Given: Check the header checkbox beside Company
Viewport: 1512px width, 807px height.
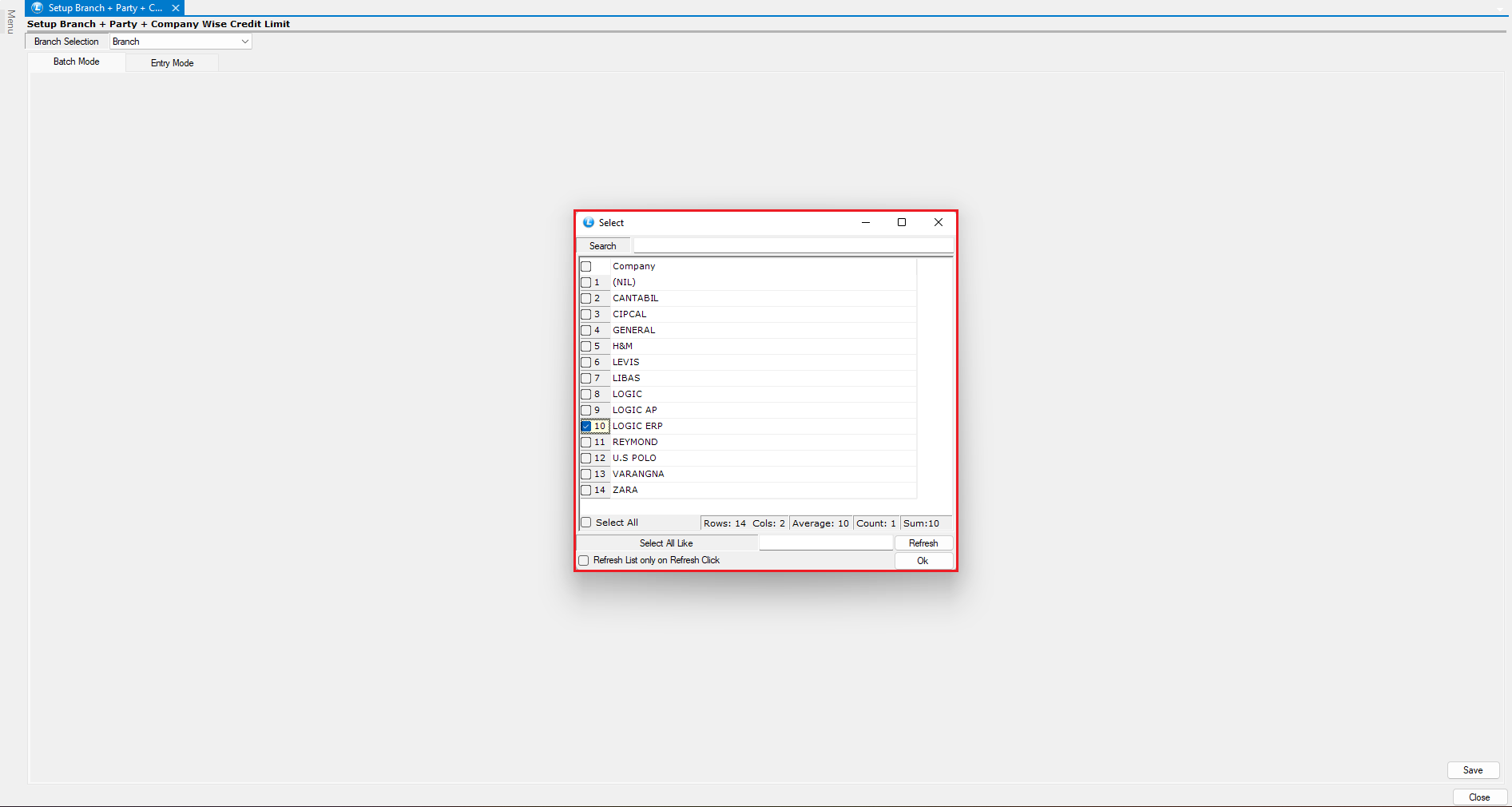Looking at the screenshot, I should (x=586, y=267).
